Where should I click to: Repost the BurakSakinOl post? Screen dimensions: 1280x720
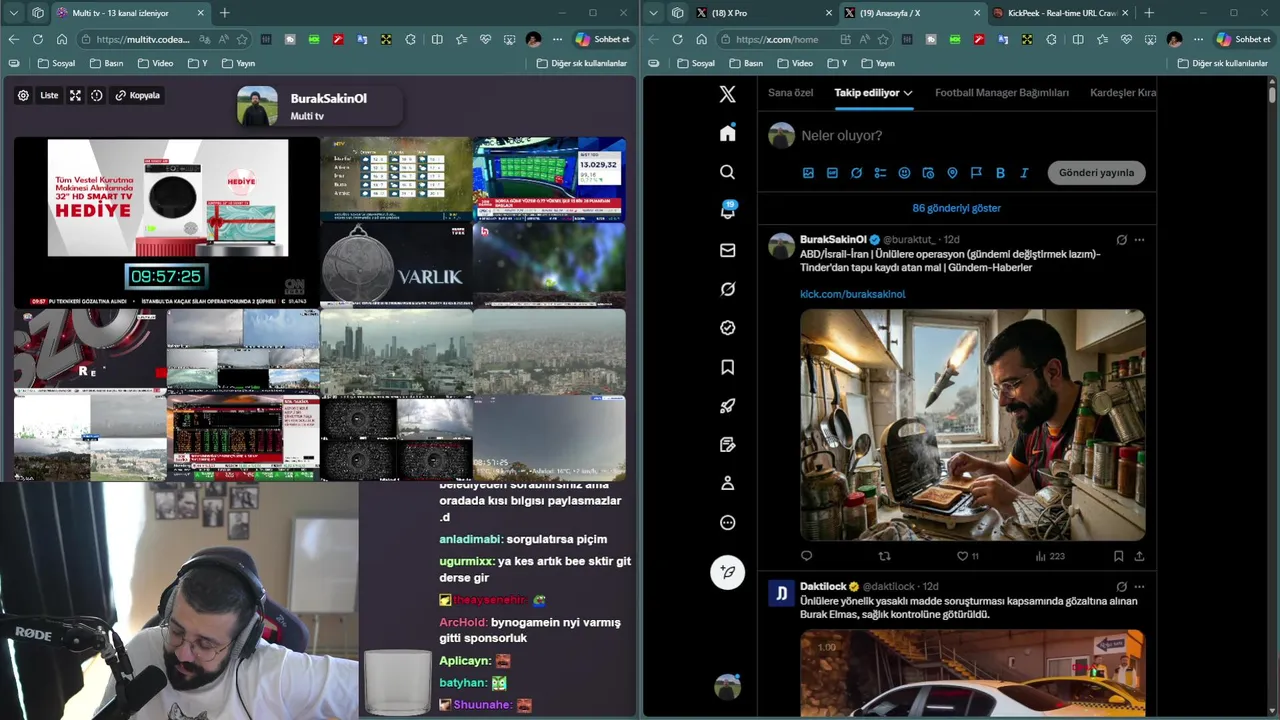884,556
